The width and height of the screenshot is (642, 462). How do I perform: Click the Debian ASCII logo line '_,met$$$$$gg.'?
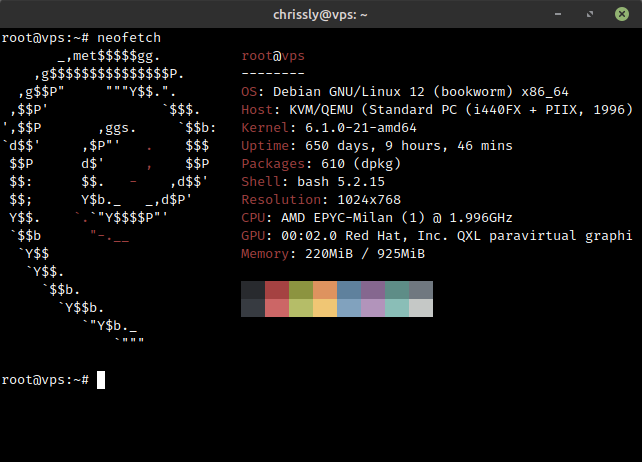click(109, 56)
